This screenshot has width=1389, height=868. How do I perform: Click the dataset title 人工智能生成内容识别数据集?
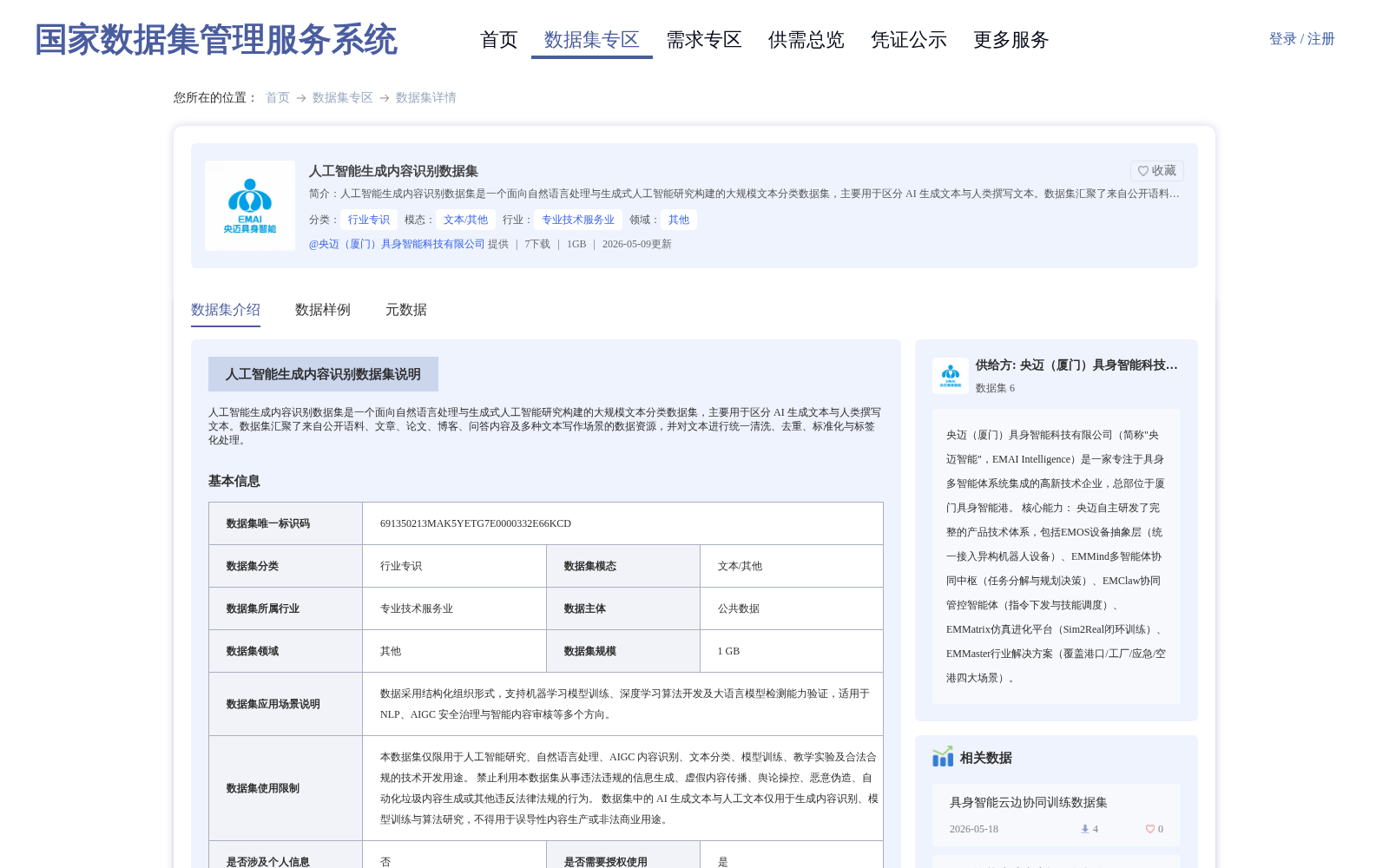393,171
